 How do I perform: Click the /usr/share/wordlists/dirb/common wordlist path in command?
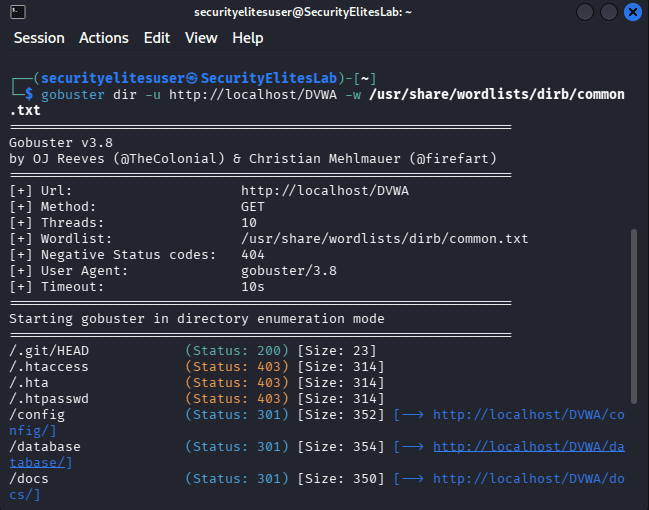[497, 94]
